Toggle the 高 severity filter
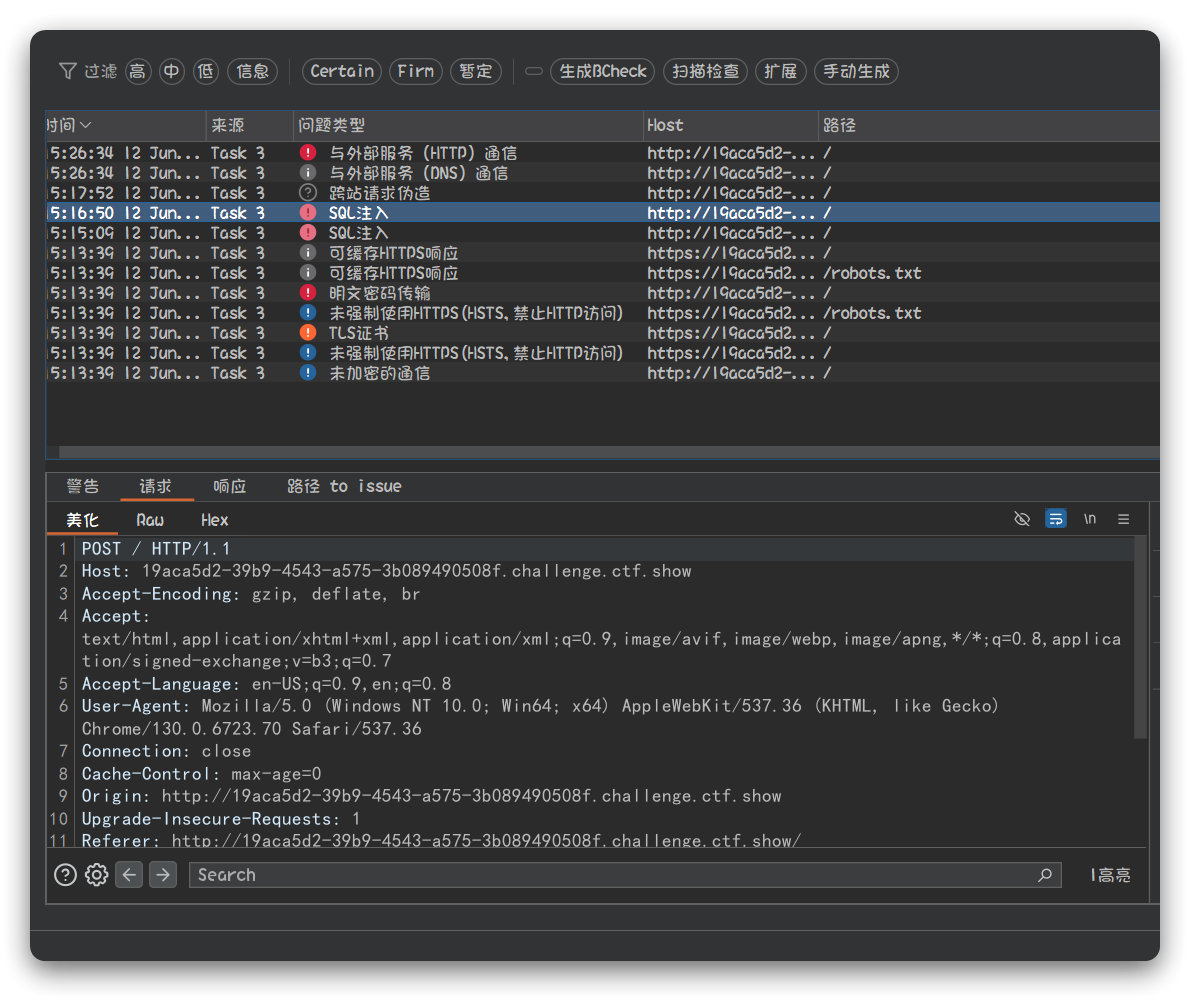The width and height of the screenshot is (1190, 1001). click(x=138, y=71)
